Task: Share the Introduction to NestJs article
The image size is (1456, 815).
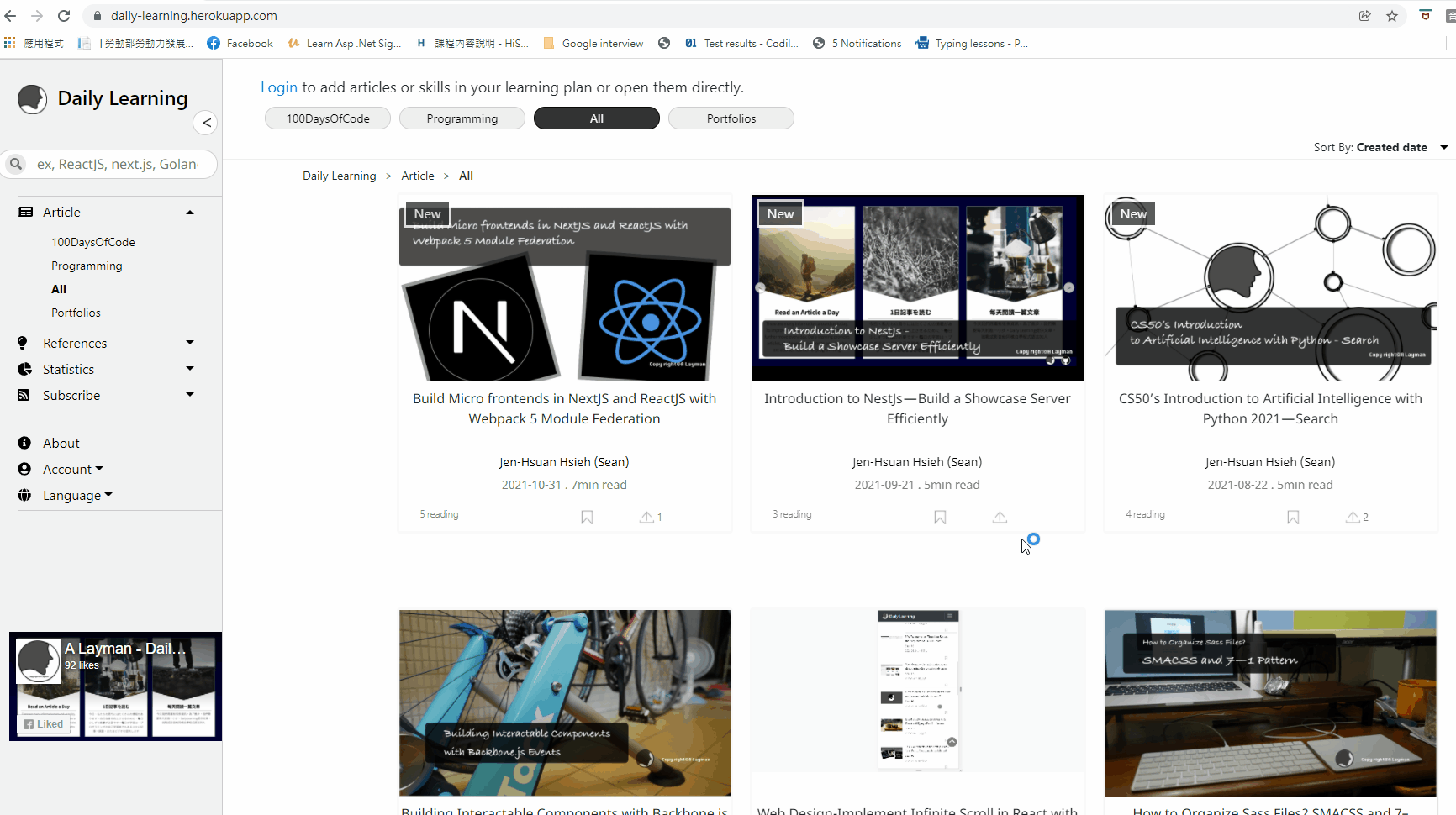Action: [x=1000, y=517]
